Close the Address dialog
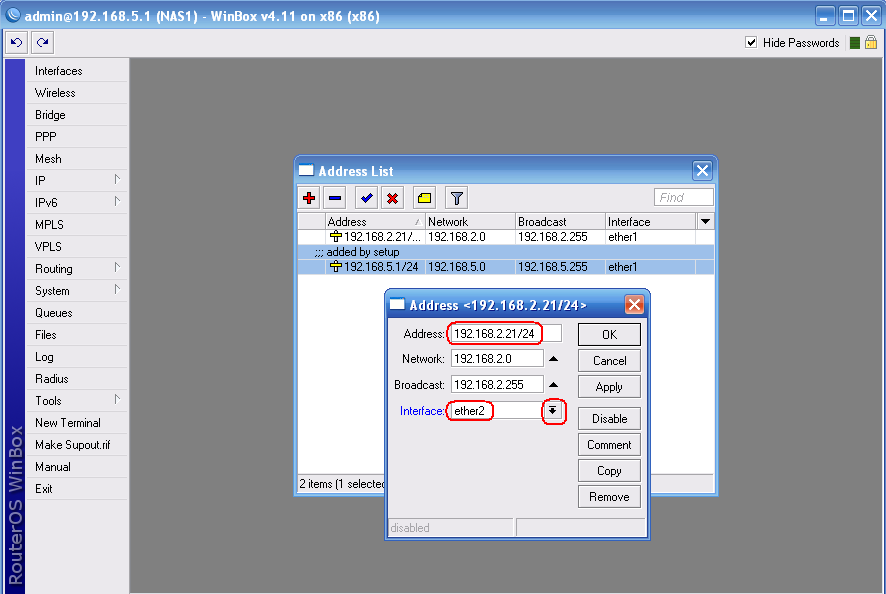Image resolution: width=886 pixels, height=594 pixels. [634, 305]
